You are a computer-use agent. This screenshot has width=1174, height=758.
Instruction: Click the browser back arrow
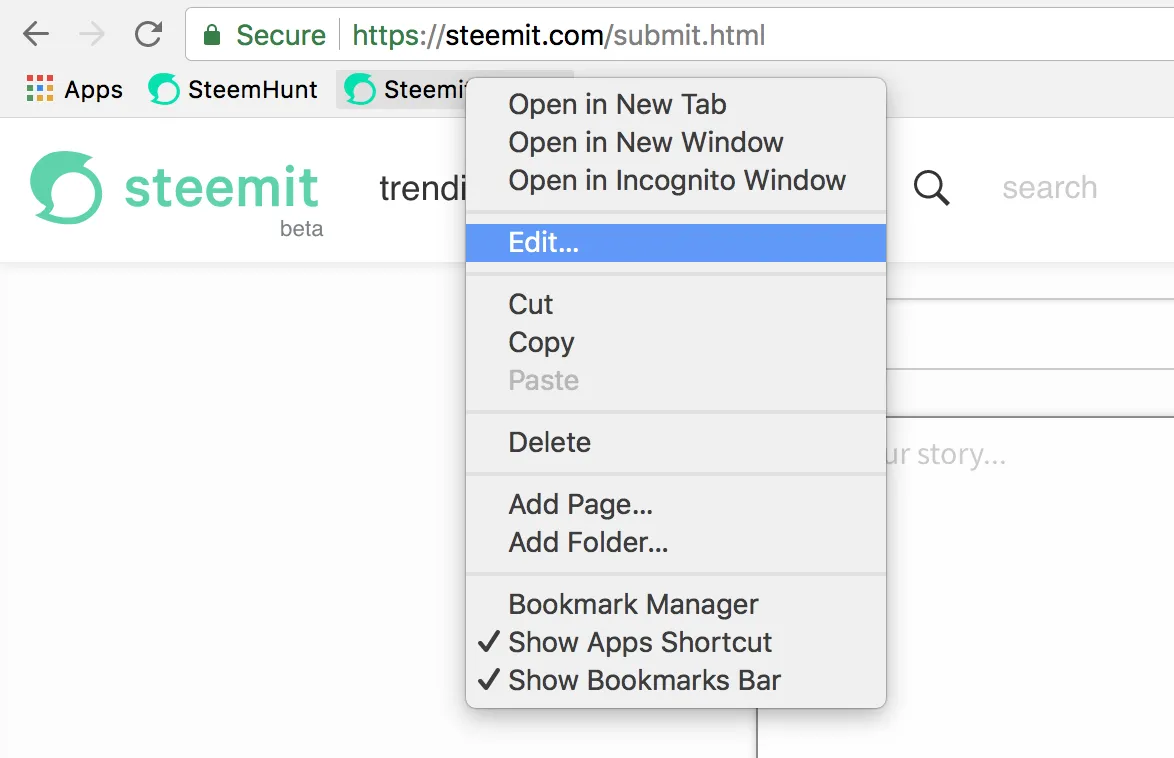pos(35,34)
